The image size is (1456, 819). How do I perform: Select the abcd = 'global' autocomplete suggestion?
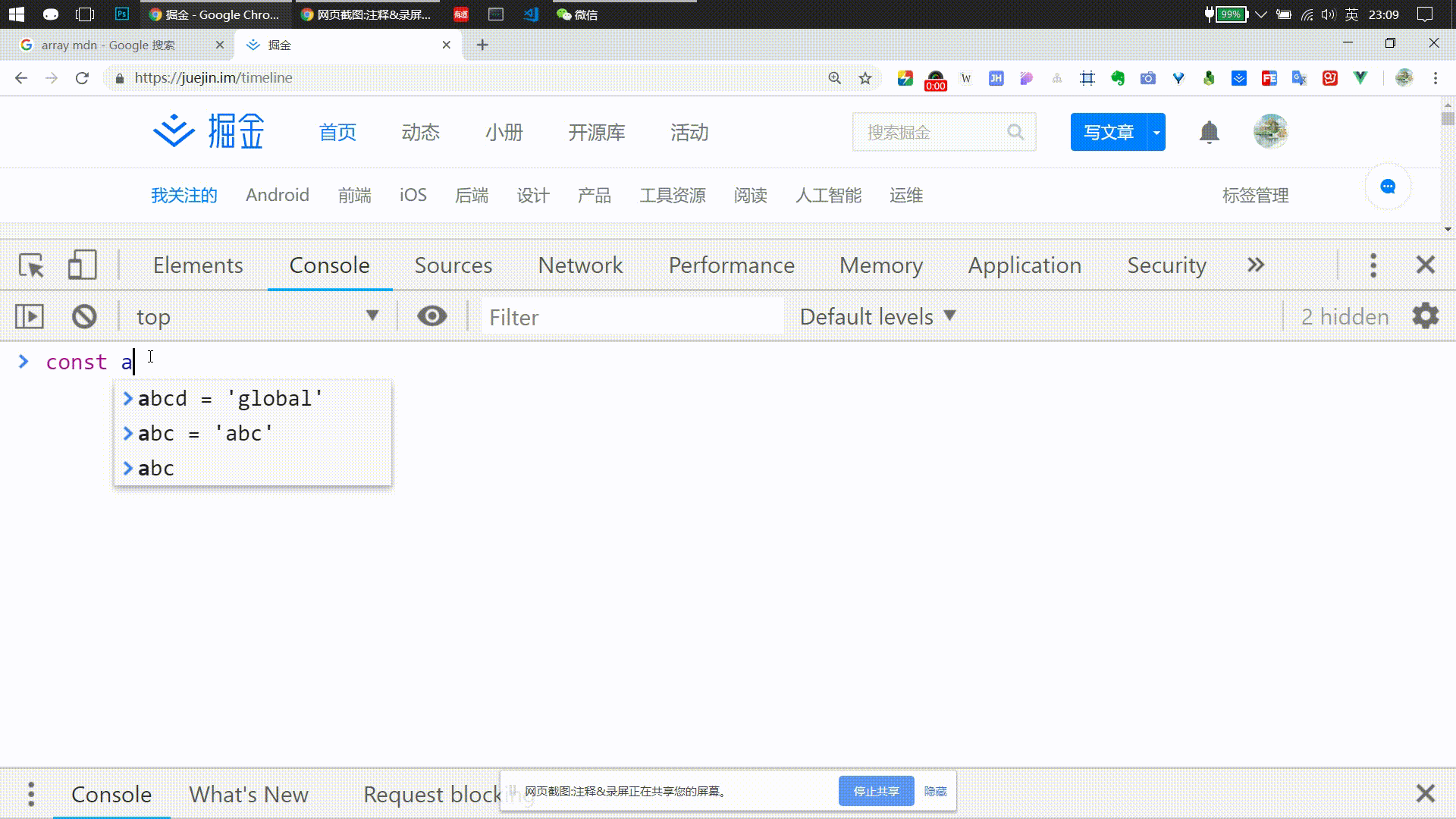click(x=231, y=398)
